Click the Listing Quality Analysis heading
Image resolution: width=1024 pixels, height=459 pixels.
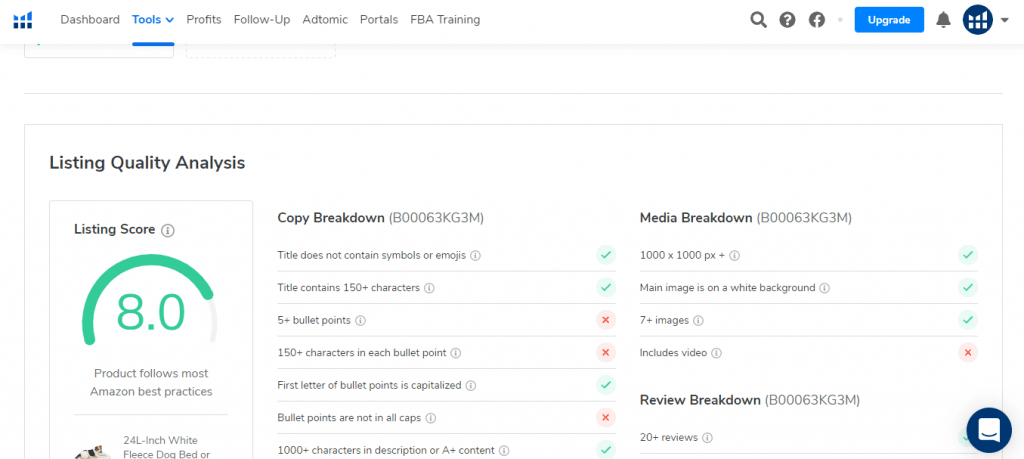click(147, 163)
